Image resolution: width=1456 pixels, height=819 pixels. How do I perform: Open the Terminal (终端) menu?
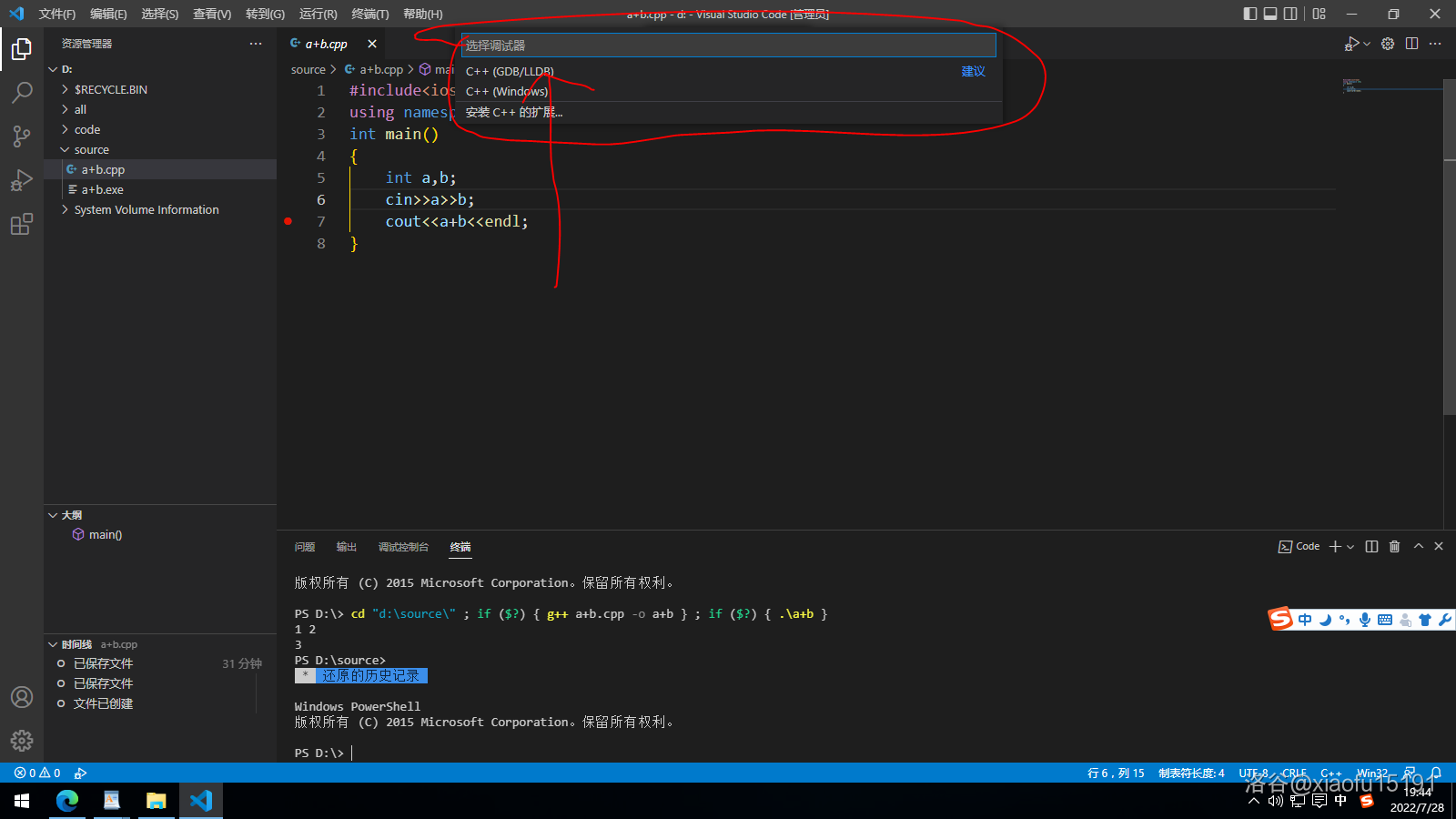point(370,14)
